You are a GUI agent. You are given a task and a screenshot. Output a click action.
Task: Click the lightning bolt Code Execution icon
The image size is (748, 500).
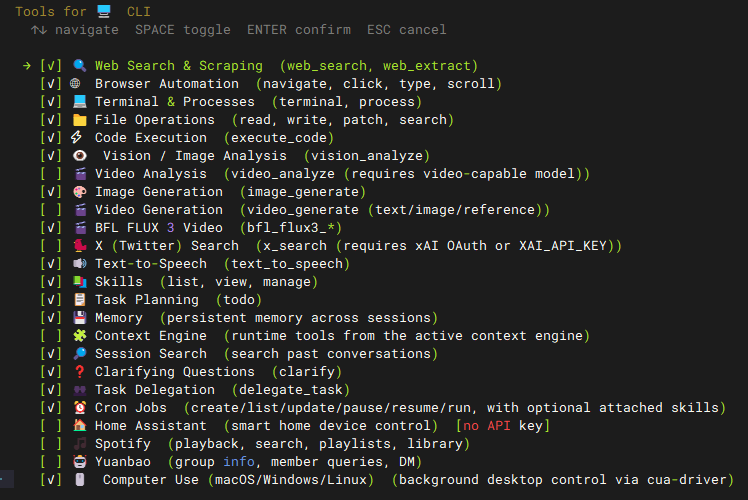(76, 137)
